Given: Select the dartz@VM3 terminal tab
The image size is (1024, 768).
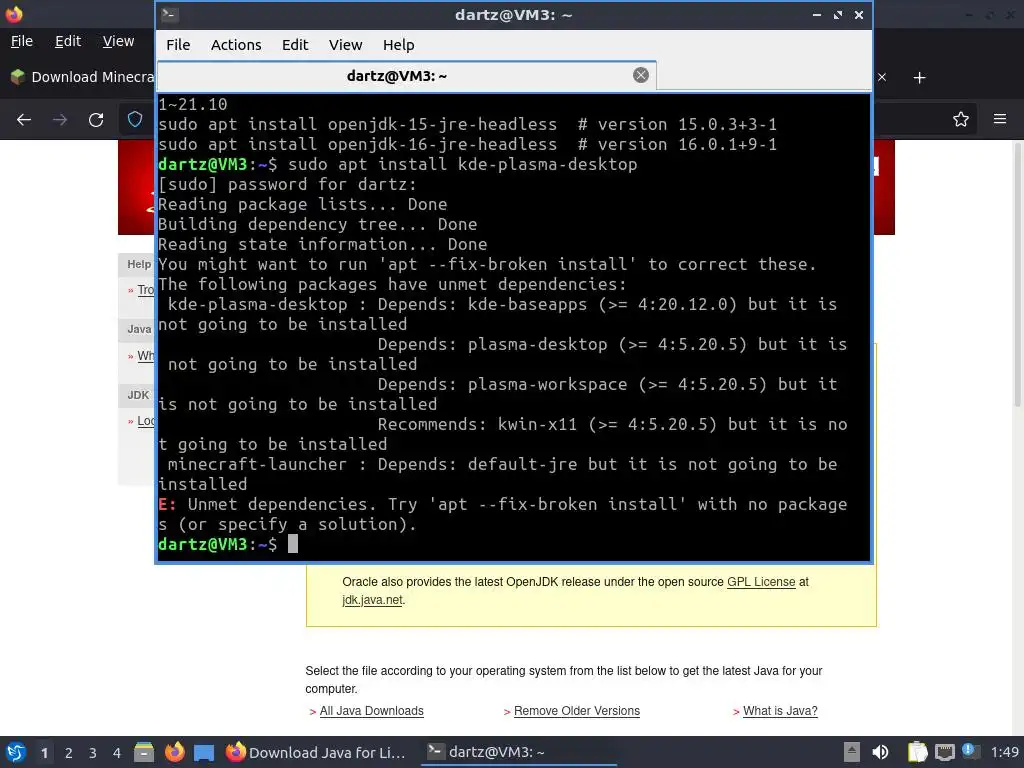Looking at the screenshot, I should coord(406,76).
